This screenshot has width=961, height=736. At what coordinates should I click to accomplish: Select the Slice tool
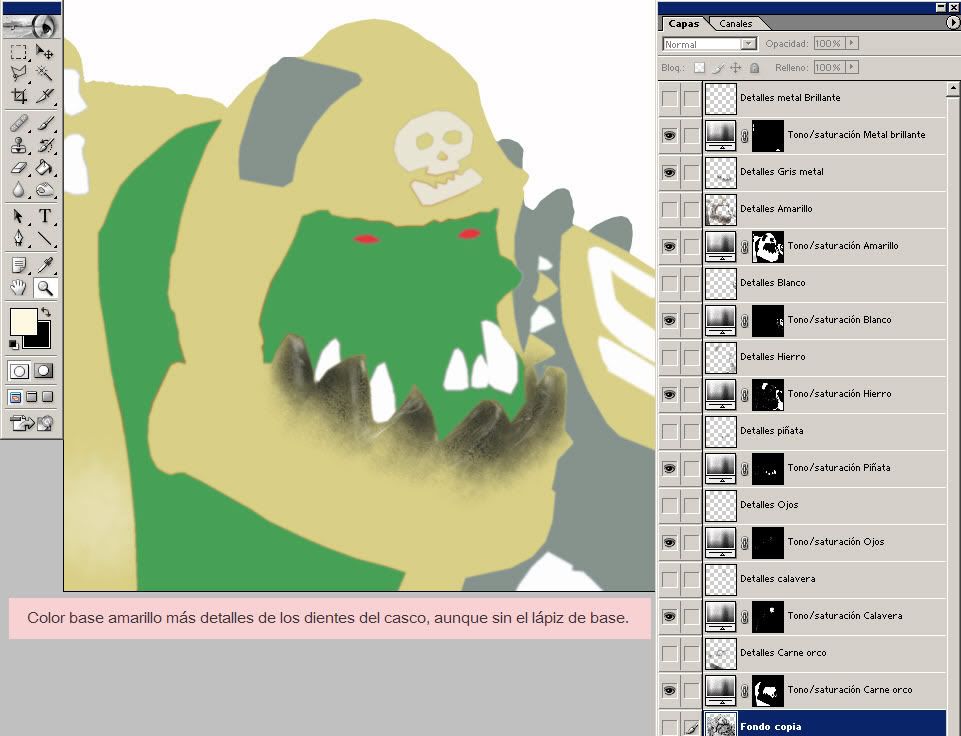click(44, 96)
